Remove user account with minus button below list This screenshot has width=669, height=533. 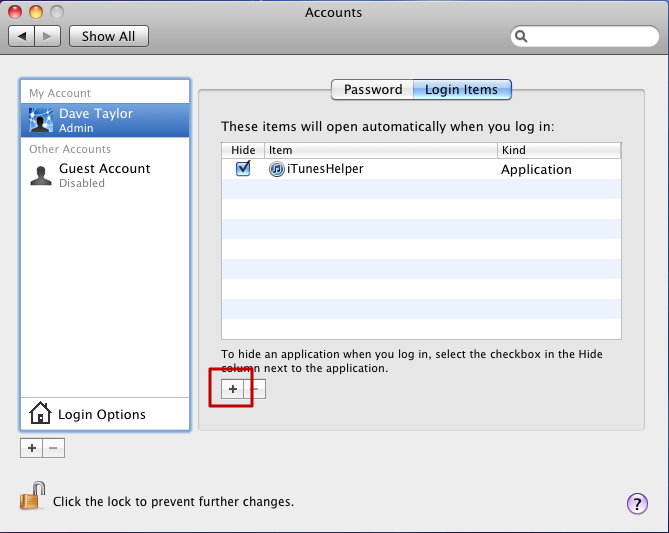(x=53, y=448)
